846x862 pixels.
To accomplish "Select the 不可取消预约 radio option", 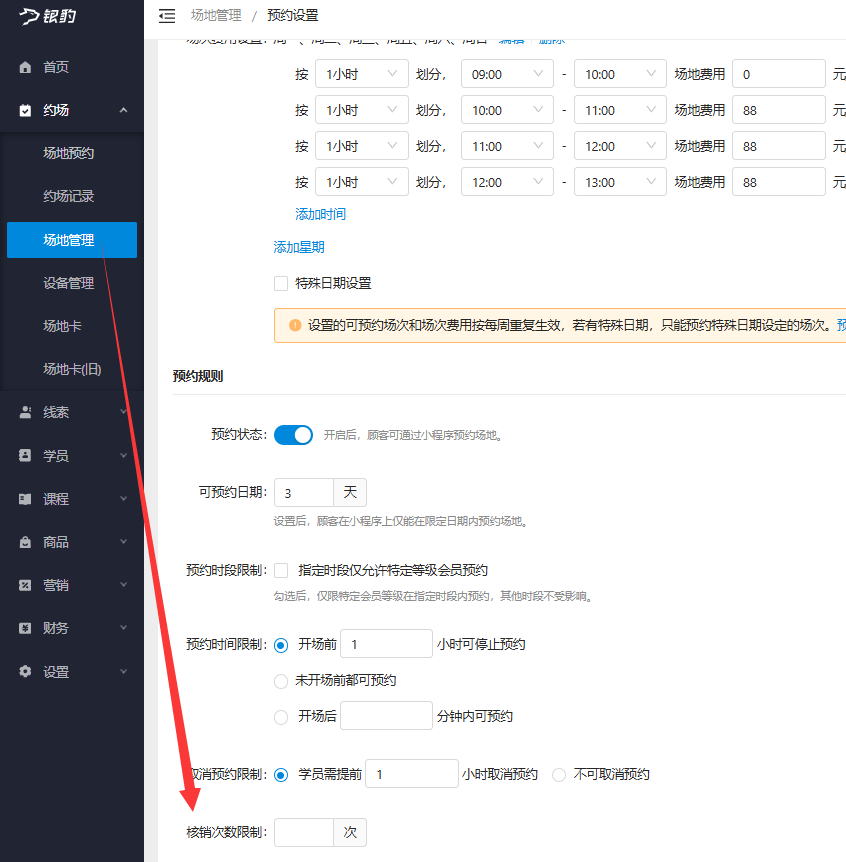I will click(558, 773).
